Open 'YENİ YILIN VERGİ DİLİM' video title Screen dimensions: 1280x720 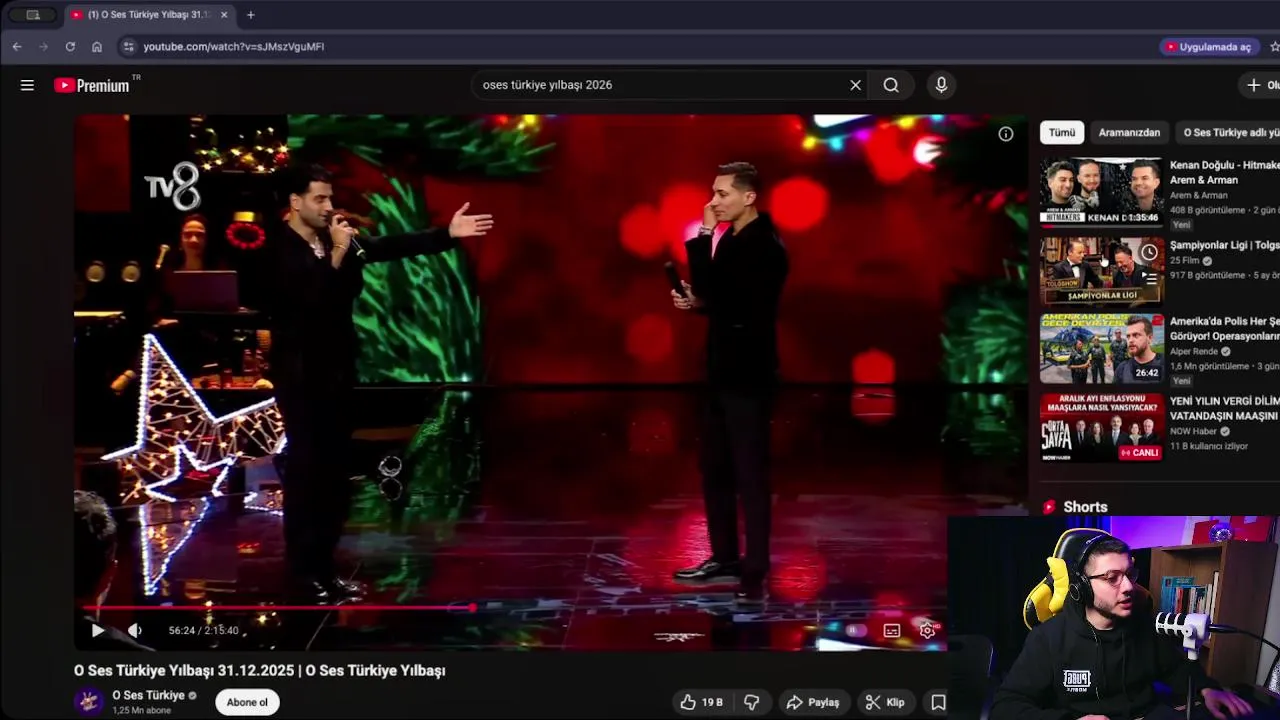[1225, 408]
